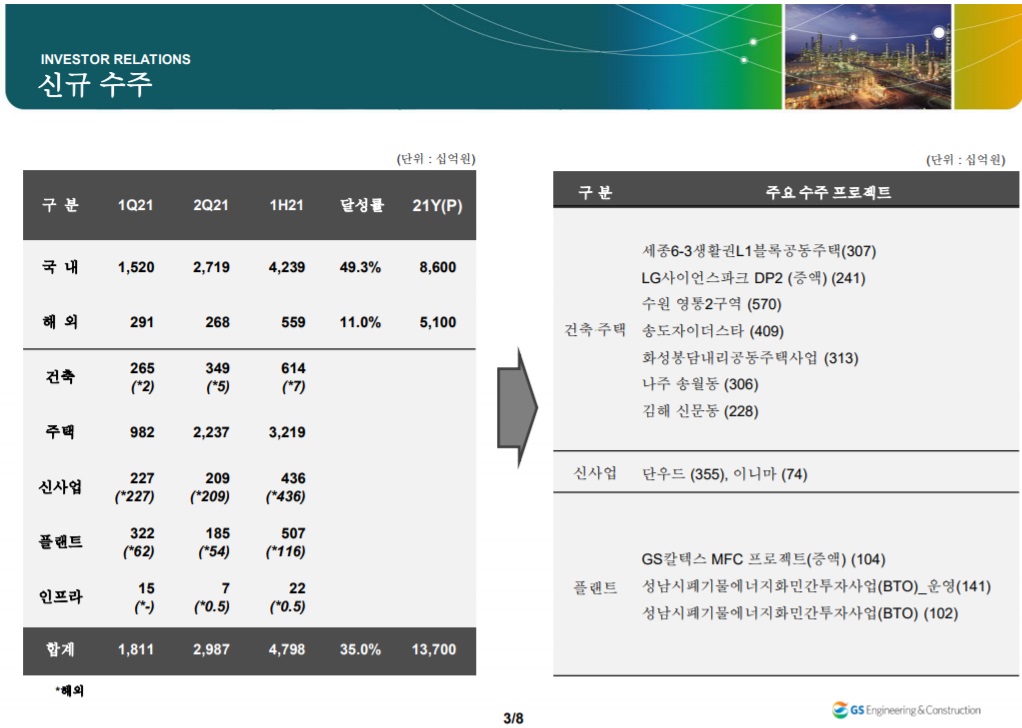The width and height of the screenshot is (1022, 728).
Task: Select the 플랜트 1Q21 value 322
Action: (142, 533)
